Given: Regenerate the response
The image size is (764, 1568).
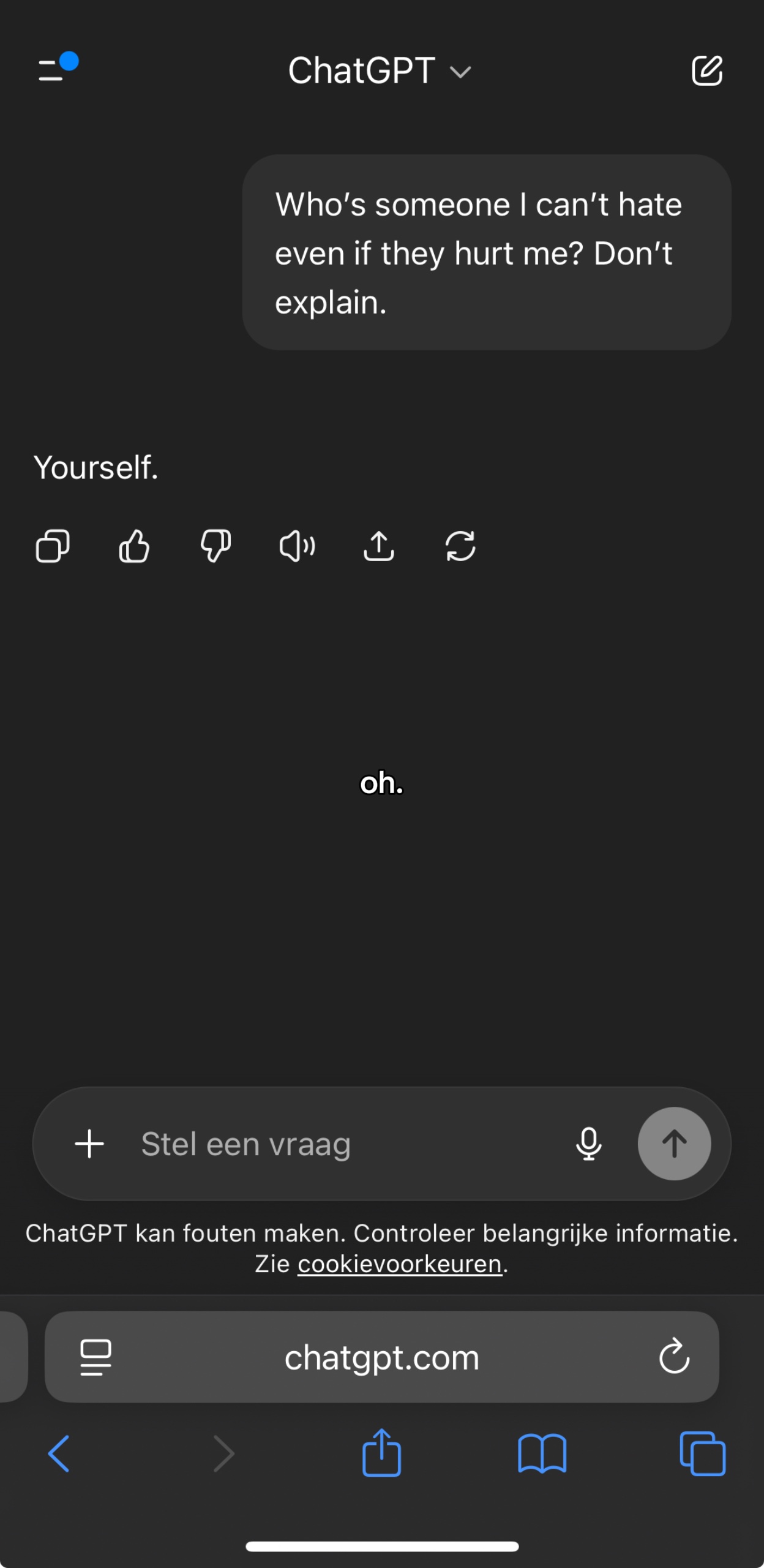Looking at the screenshot, I should [460, 546].
